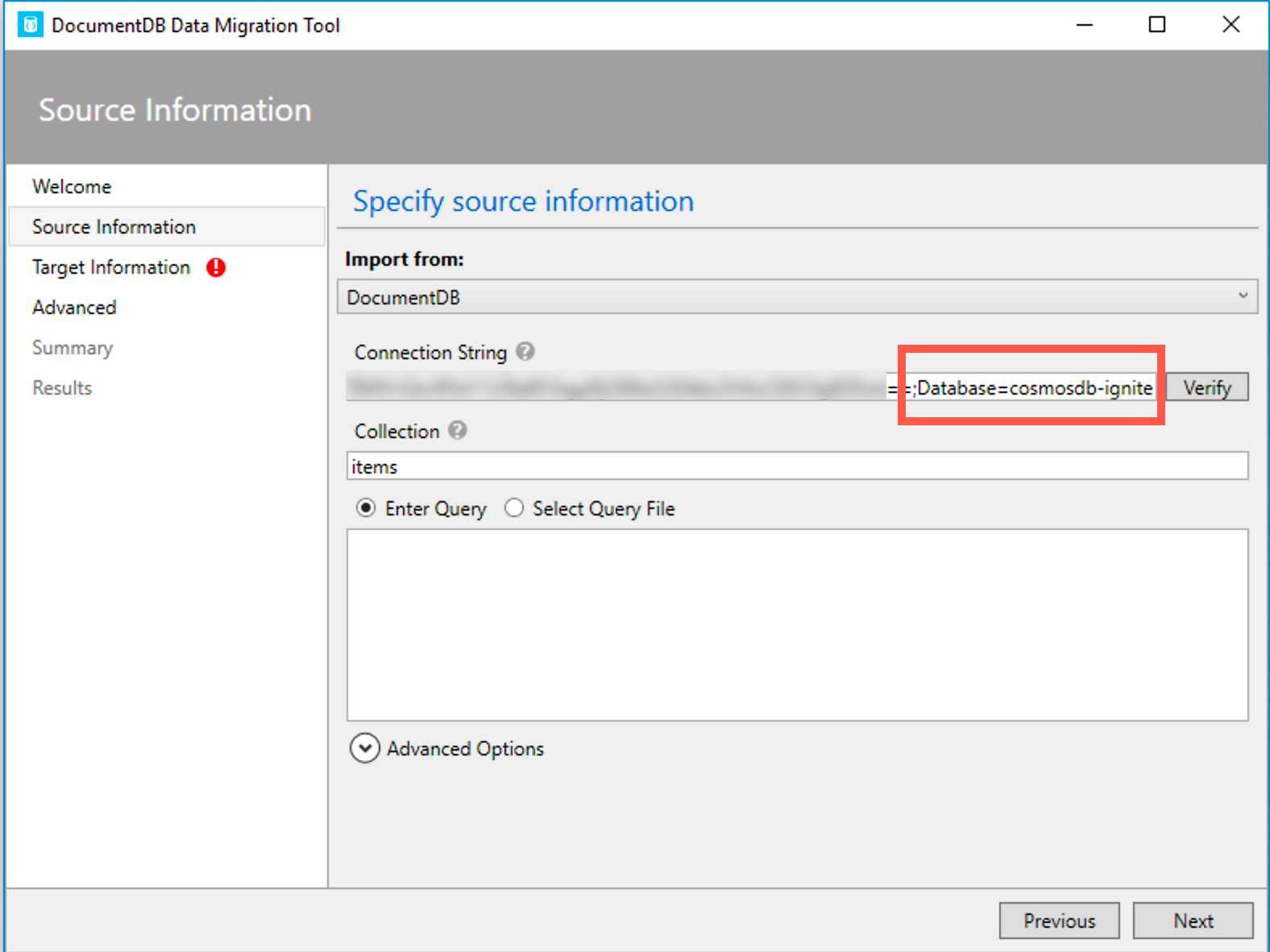Select the Results step

click(62, 388)
